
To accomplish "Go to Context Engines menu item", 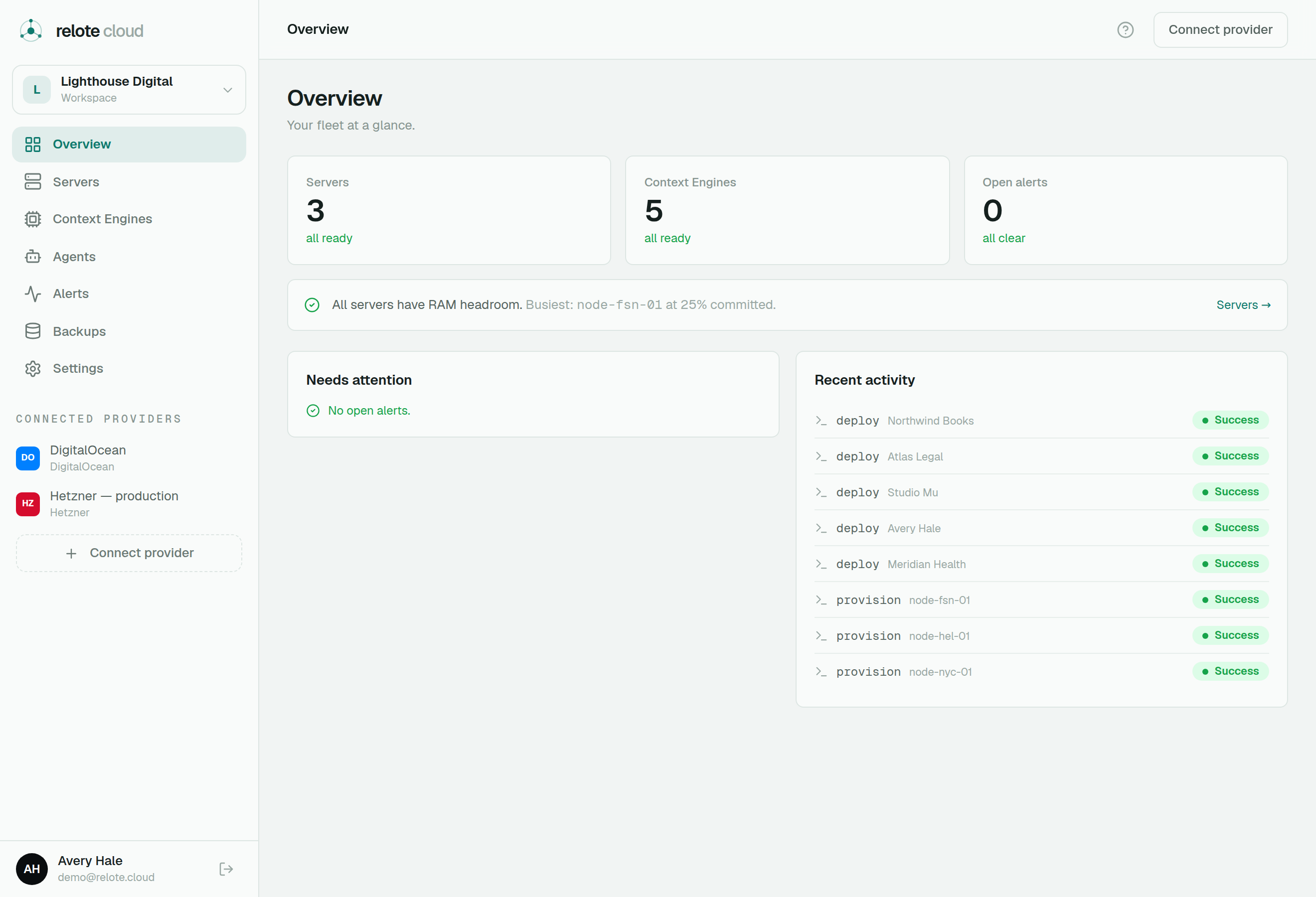I will (x=129, y=219).
